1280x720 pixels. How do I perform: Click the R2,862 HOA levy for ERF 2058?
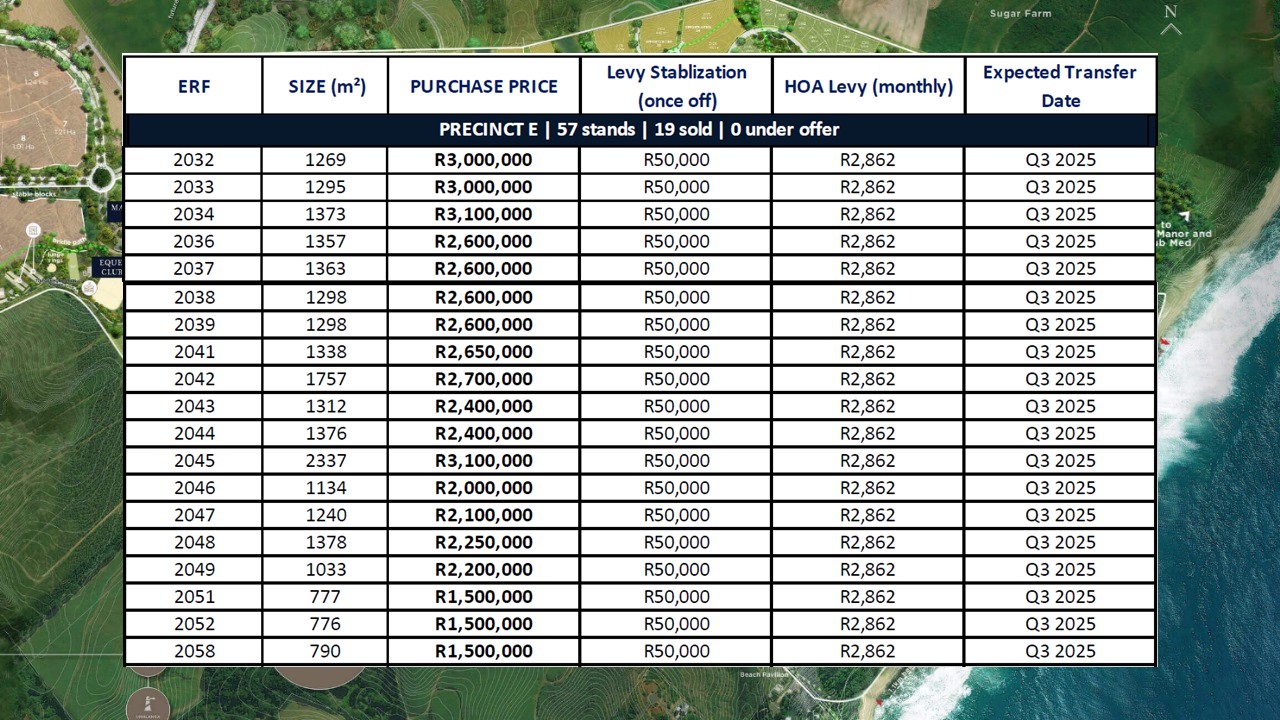[868, 651]
